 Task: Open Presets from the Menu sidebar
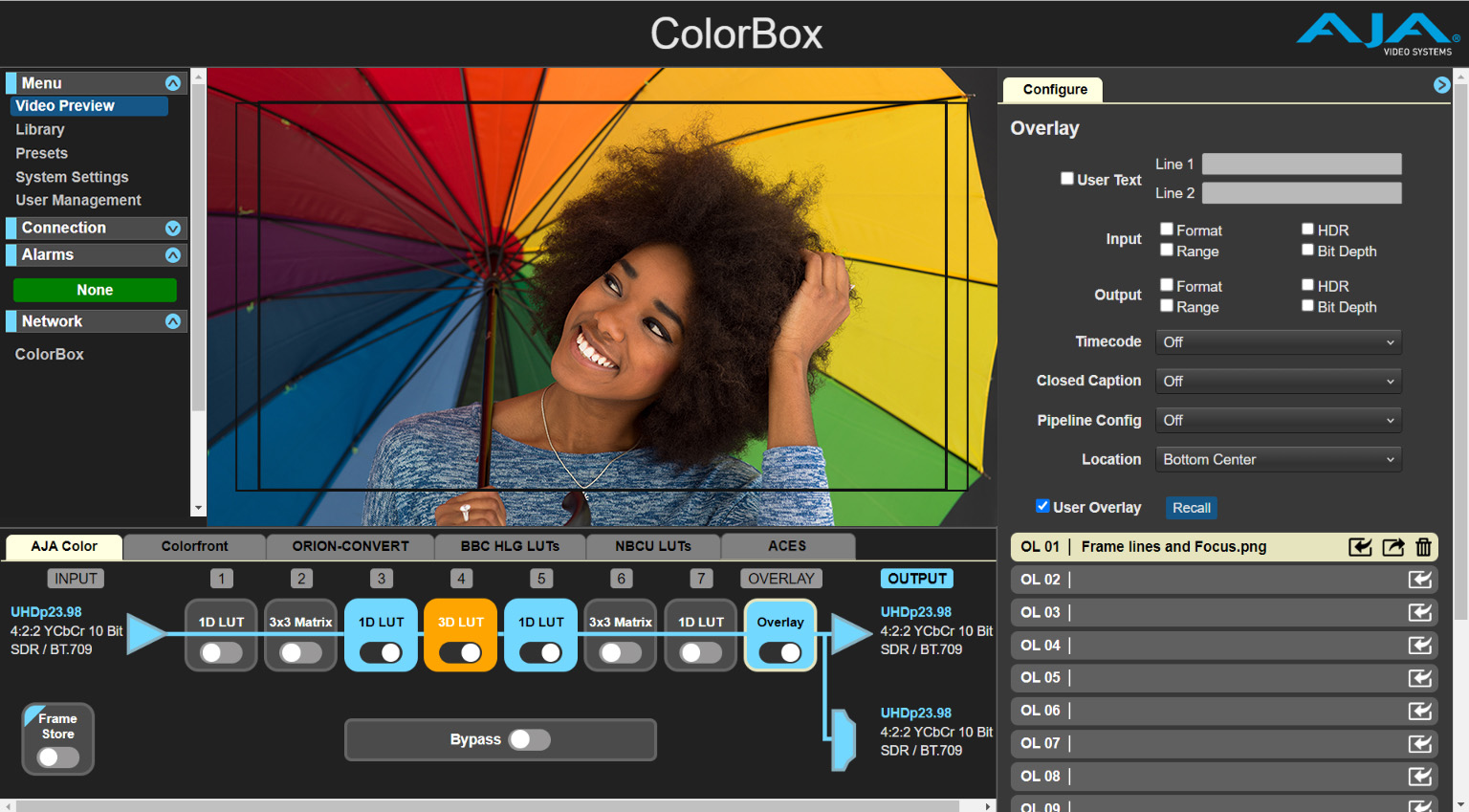pyautogui.click(x=41, y=153)
